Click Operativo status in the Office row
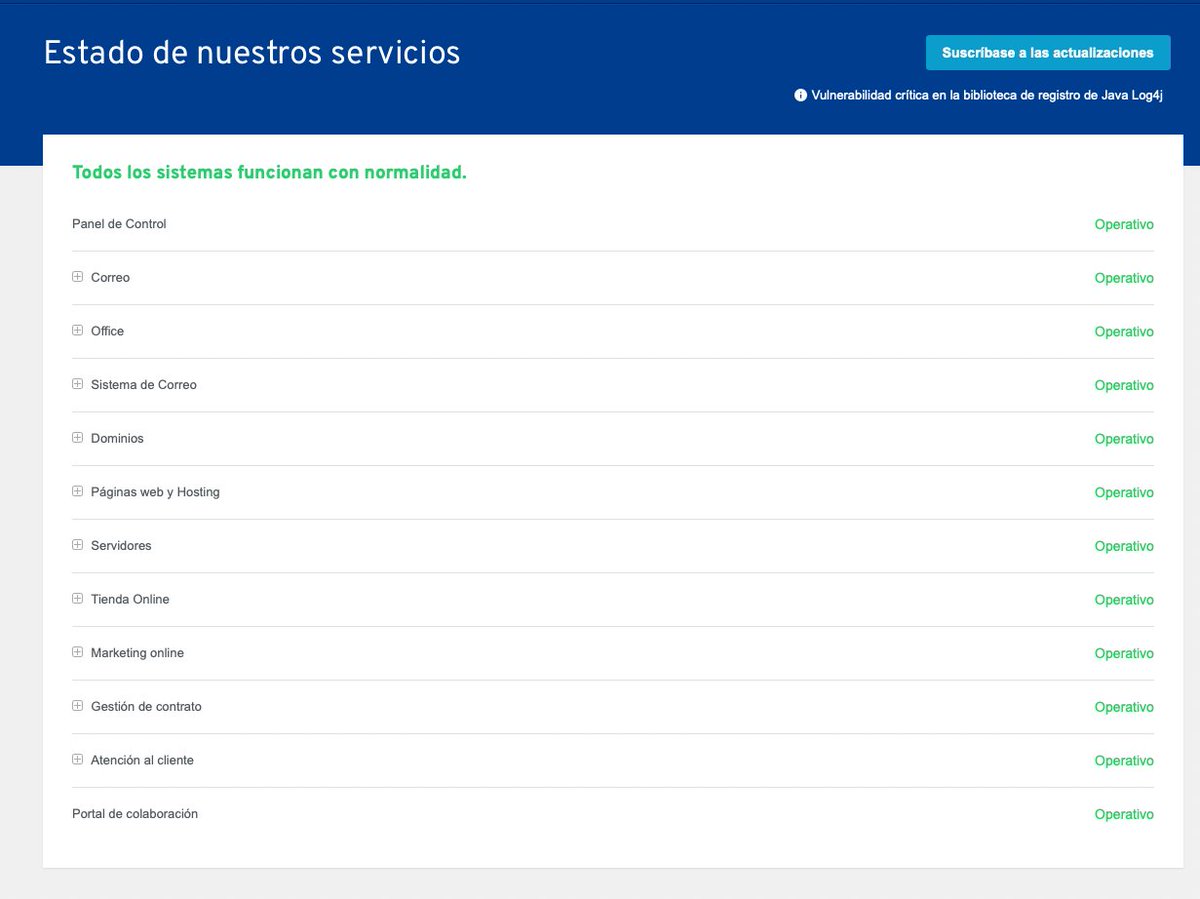This screenshot has height=899, width=1200. tap(1124, 332)
